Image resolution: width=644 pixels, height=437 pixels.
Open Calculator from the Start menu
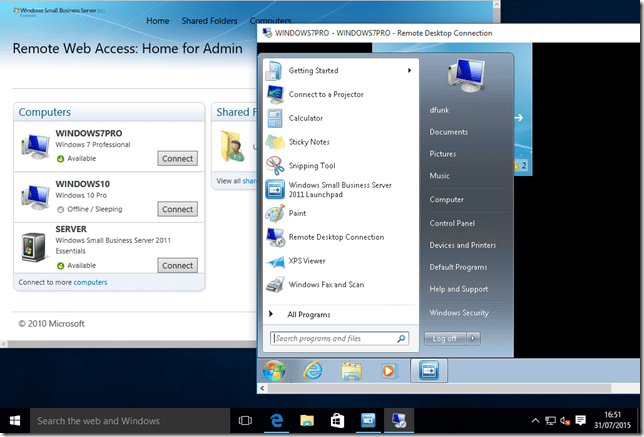click(x=305, y=118)
